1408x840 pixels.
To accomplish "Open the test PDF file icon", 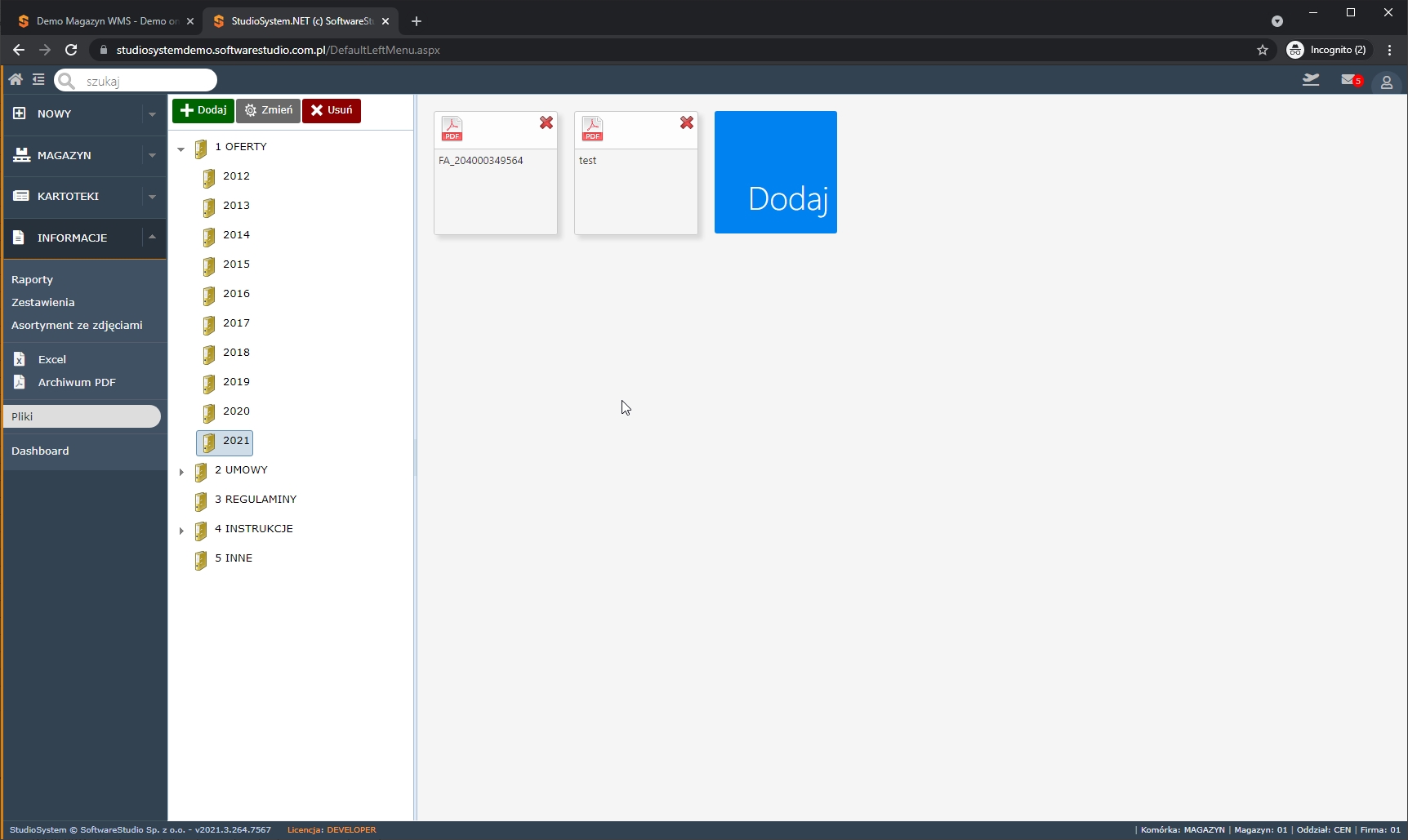I will [593, 127].
